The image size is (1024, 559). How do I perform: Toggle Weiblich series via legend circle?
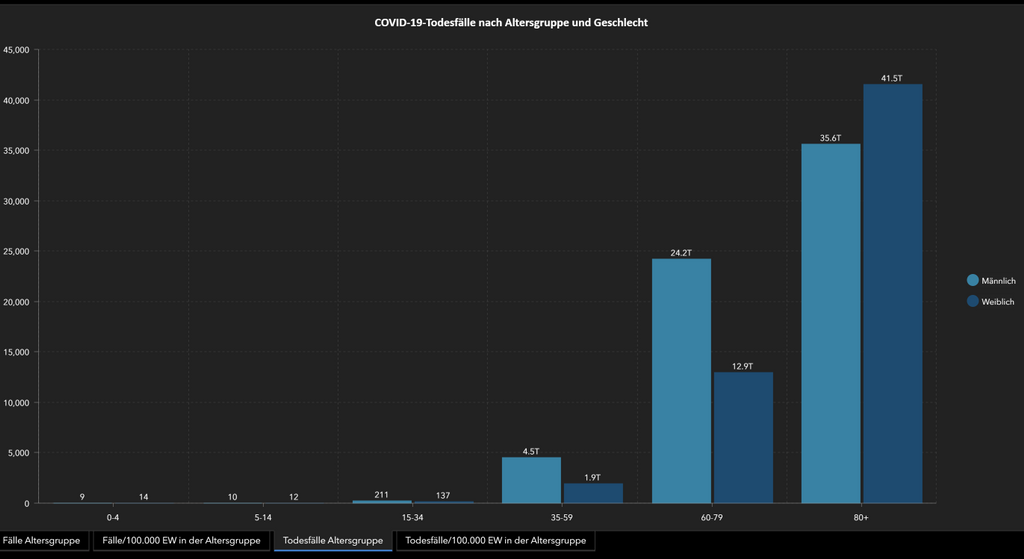[x=972, y=301]
